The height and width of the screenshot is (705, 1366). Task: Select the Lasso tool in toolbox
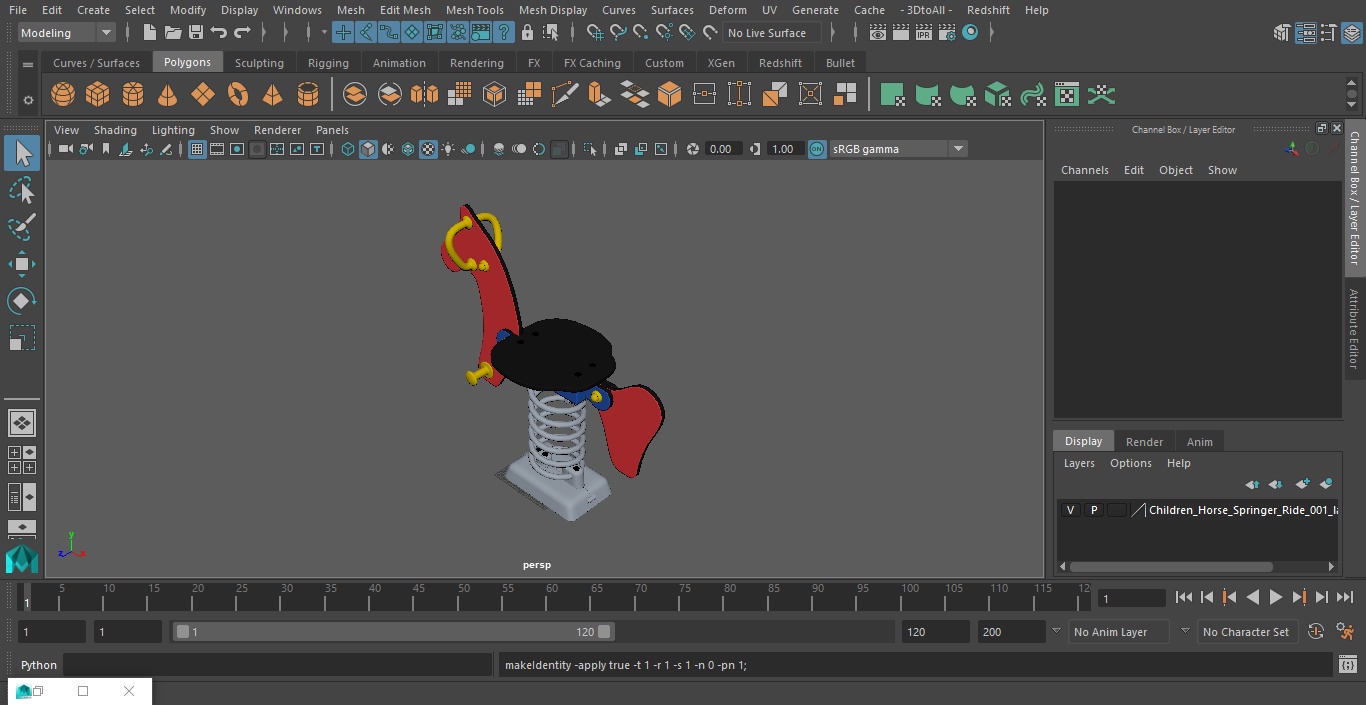22,190
